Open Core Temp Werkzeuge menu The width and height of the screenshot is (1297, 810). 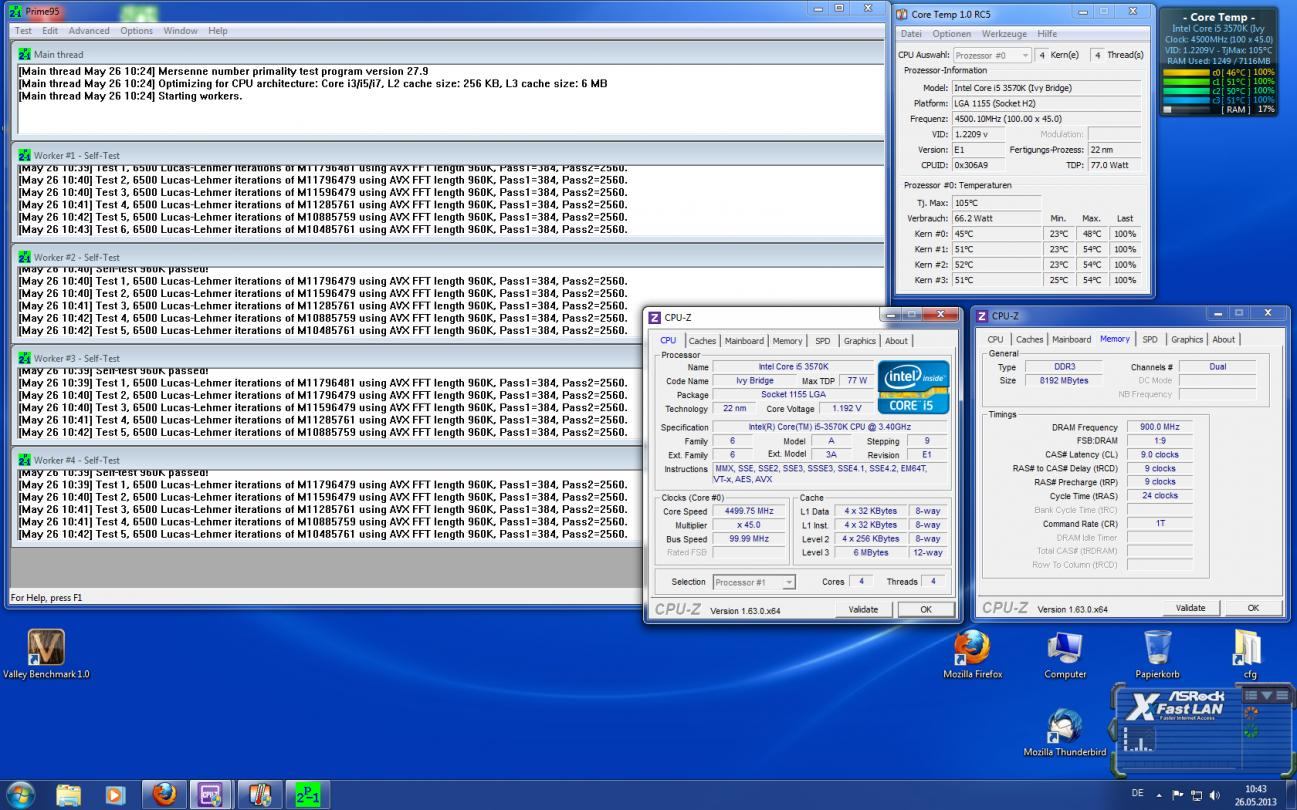(1005, 34)
